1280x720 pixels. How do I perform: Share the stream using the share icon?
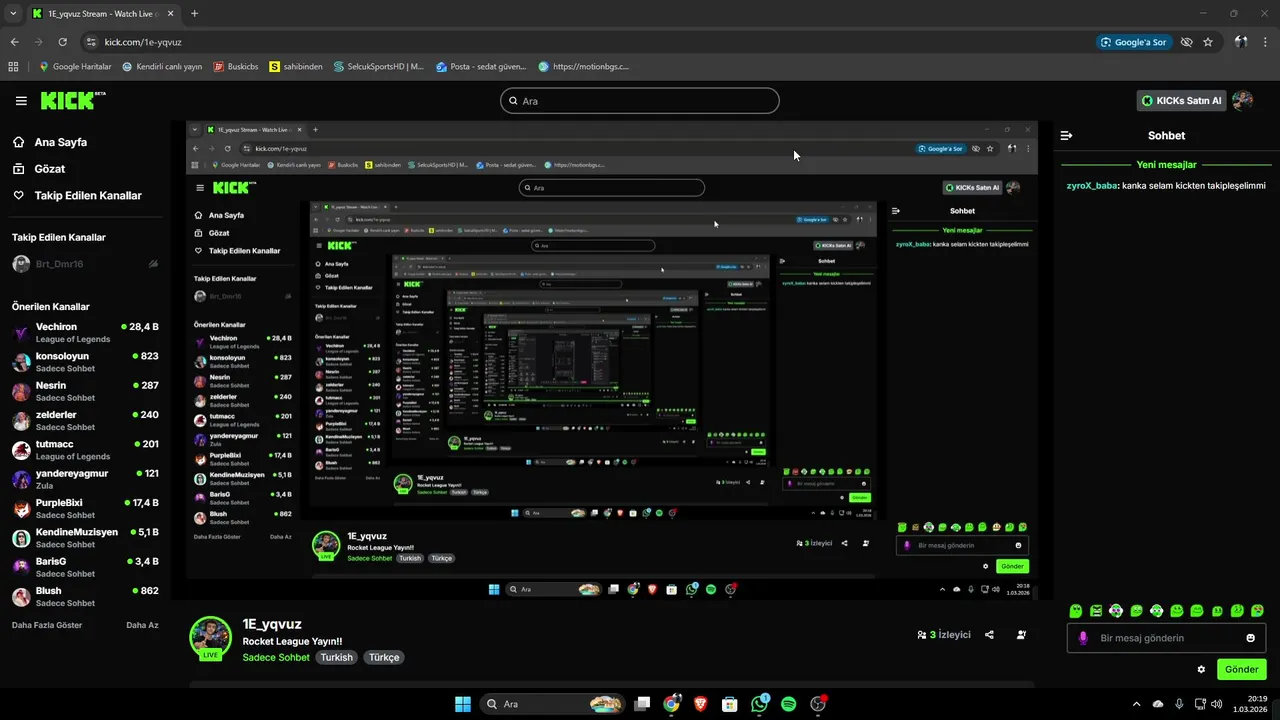click(989, 635)
